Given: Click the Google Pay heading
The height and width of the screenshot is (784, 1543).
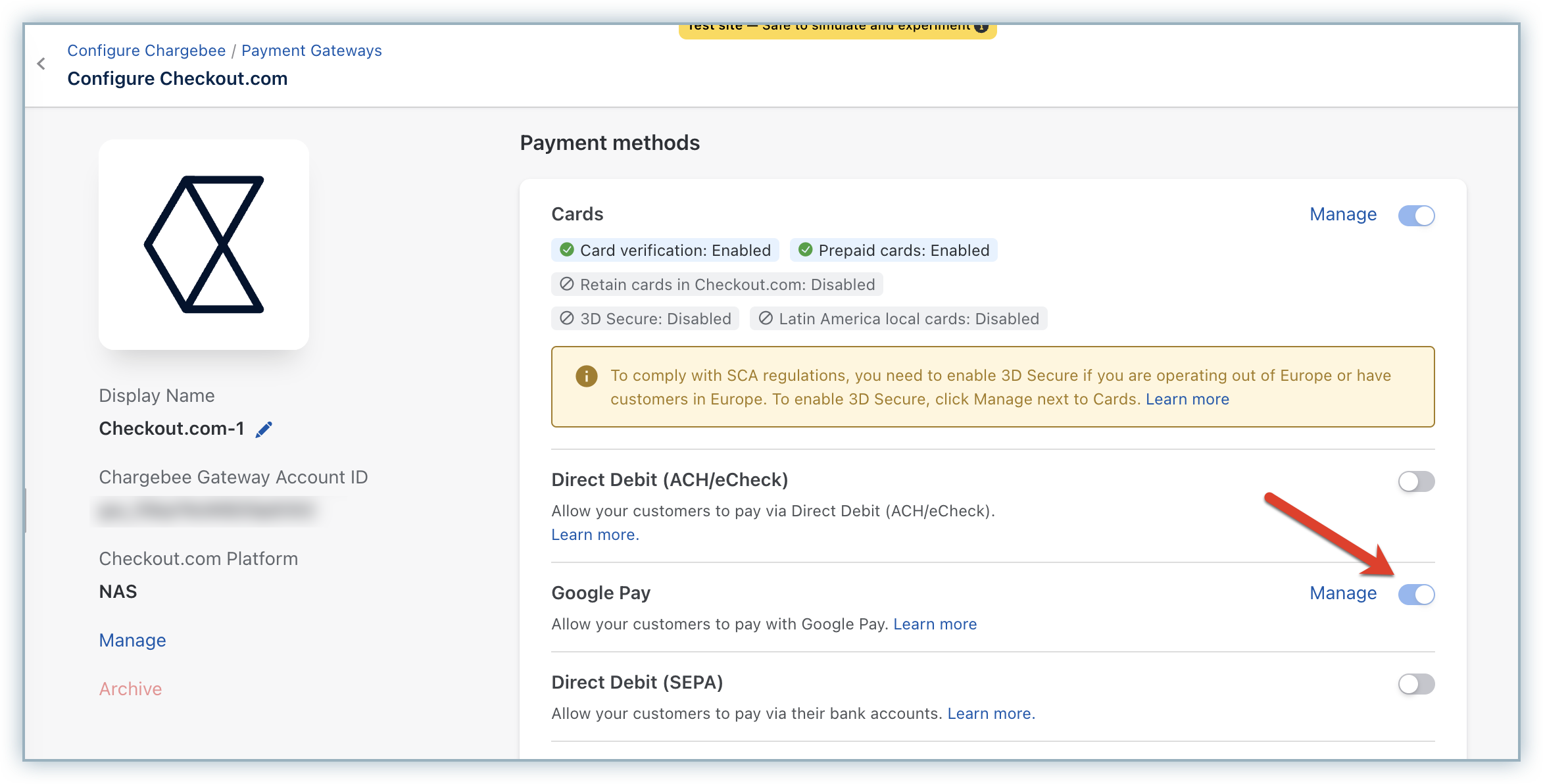Looking at the screenshot, I should tap(601, 593).
